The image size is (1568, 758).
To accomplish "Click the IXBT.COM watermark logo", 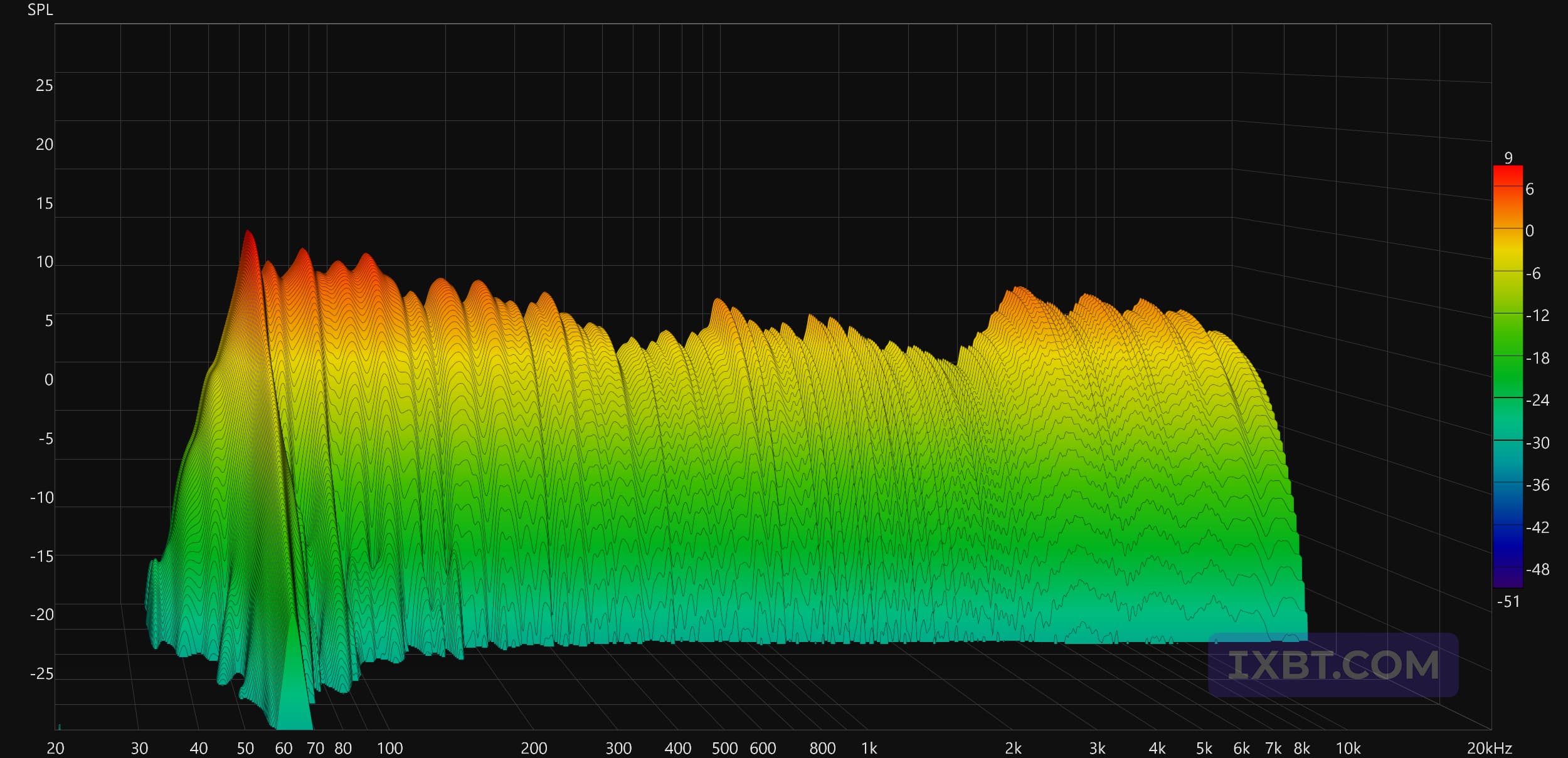I will pyautogui.click(x=1332, y=665).
